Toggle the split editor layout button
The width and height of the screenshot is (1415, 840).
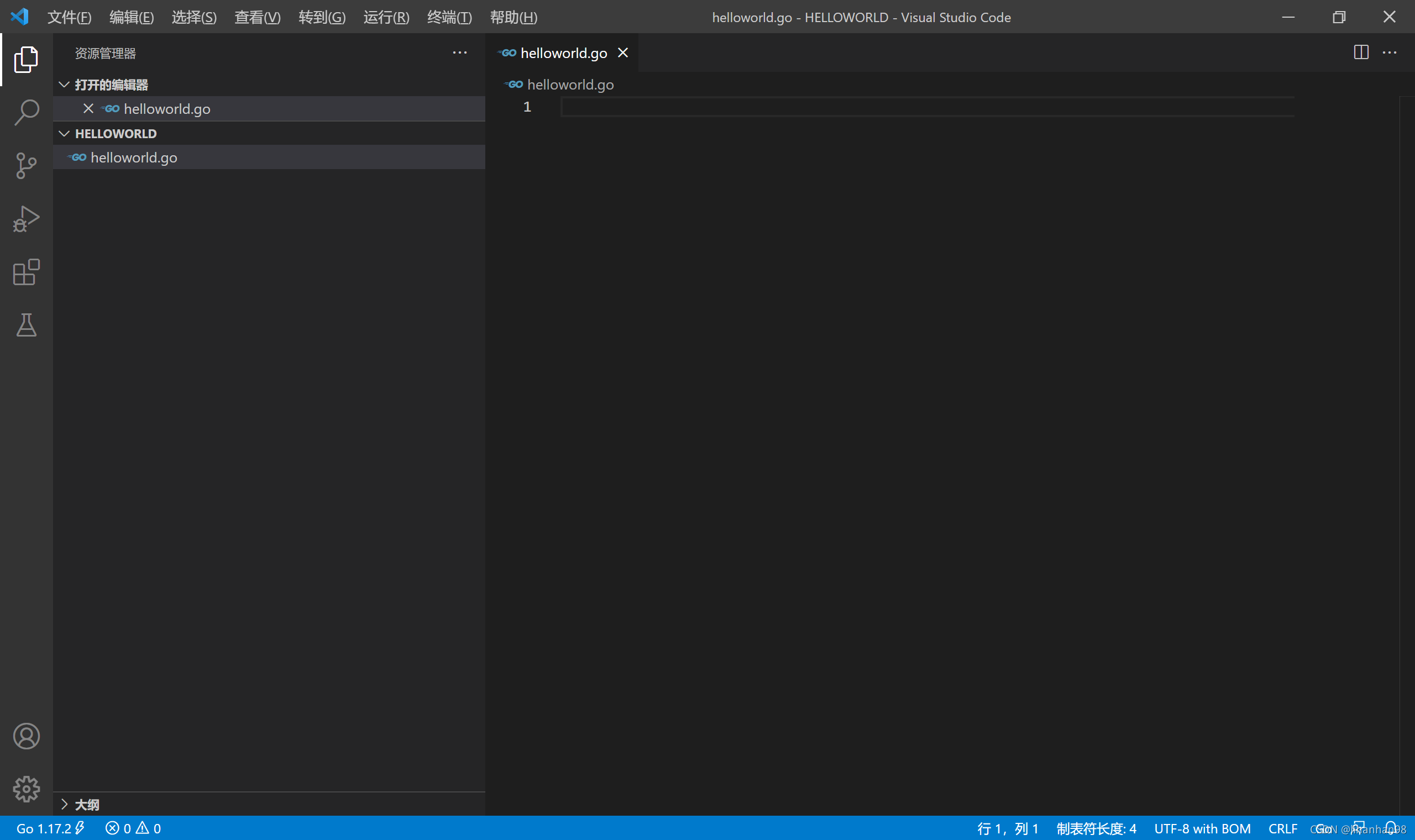pos(1360,52)
